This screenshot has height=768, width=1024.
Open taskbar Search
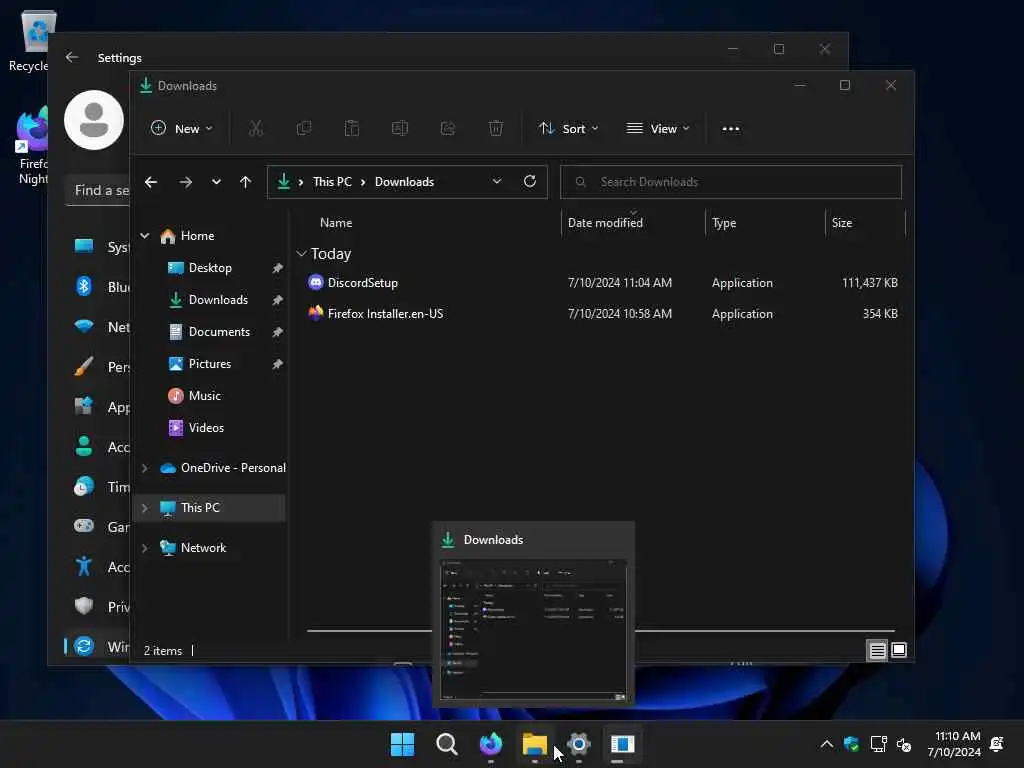coord(447,744)
